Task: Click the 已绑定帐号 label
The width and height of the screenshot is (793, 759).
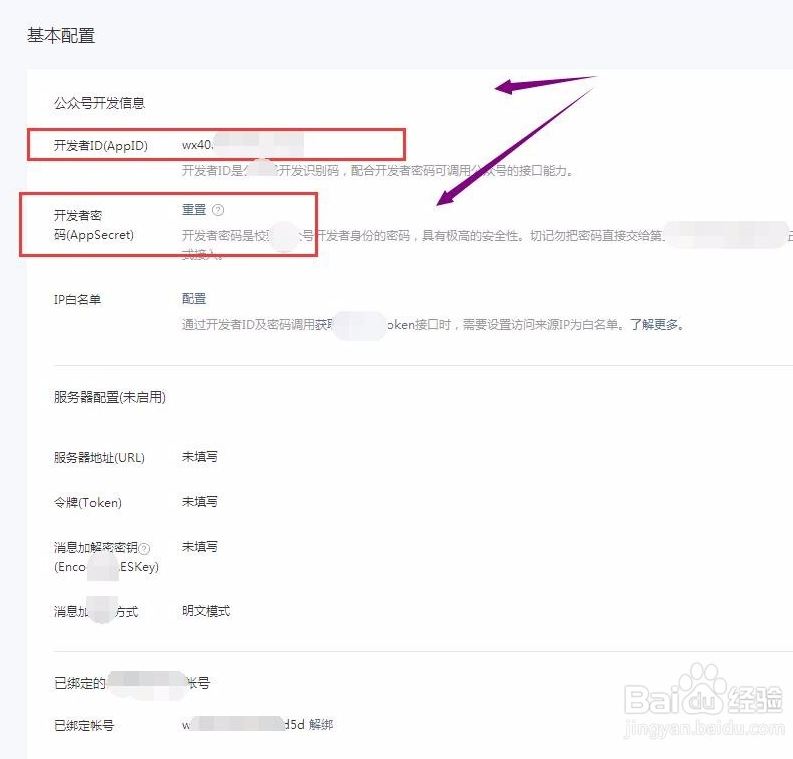Action: pos(84,725)
